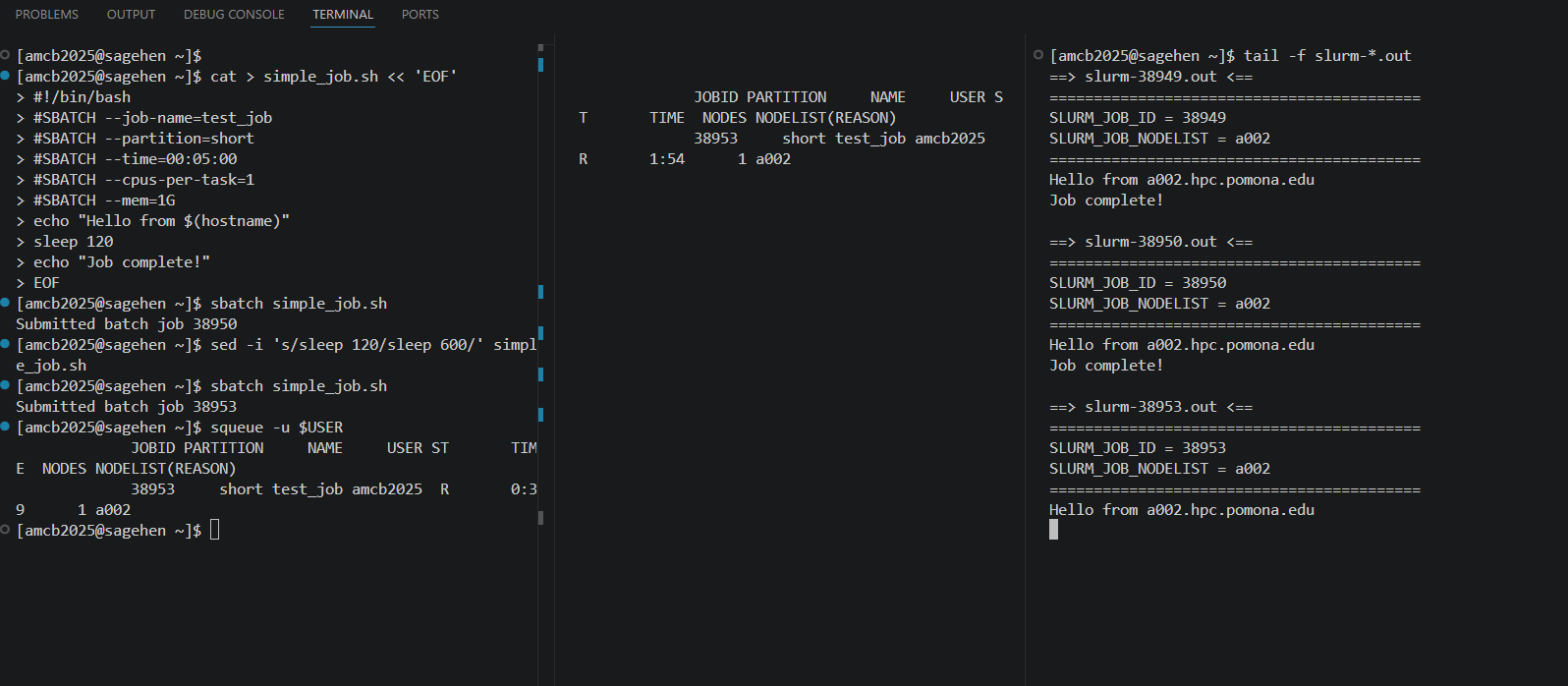
Task: Click the '==> slurm-38953.out <==' header
Action: pyautogui.click(x=1151, y=407)
